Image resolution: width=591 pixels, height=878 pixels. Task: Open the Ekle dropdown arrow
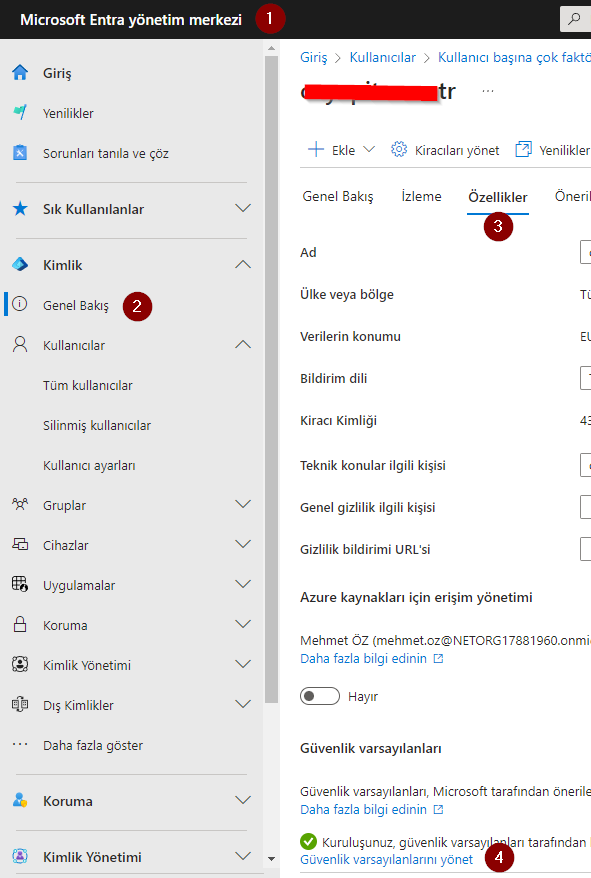pyautogui.click(x=369, y=150)
